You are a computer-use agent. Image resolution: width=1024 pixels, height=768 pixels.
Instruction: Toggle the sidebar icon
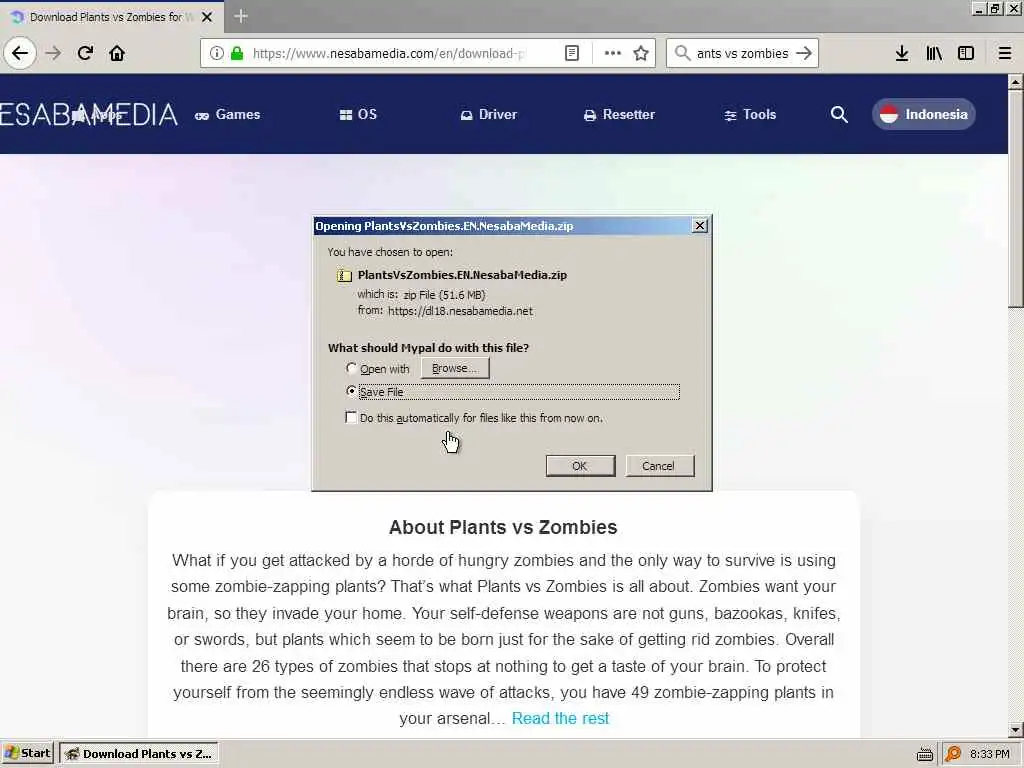click(x=966, y=53)
